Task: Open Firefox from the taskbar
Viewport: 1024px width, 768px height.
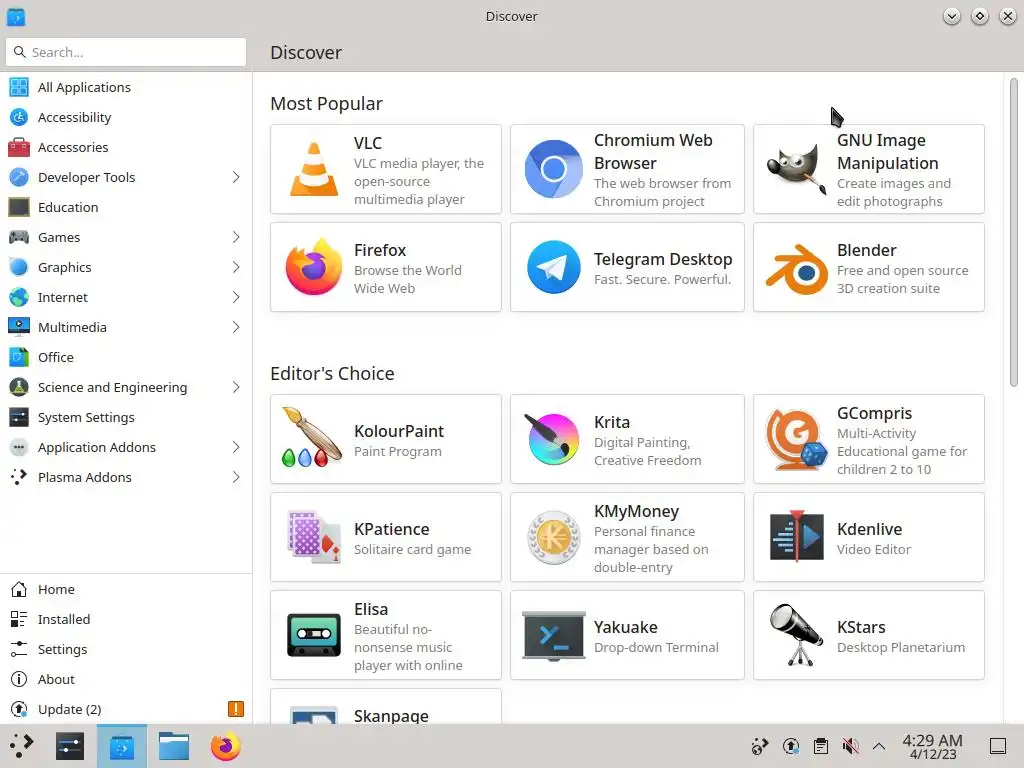Action: 225,746
